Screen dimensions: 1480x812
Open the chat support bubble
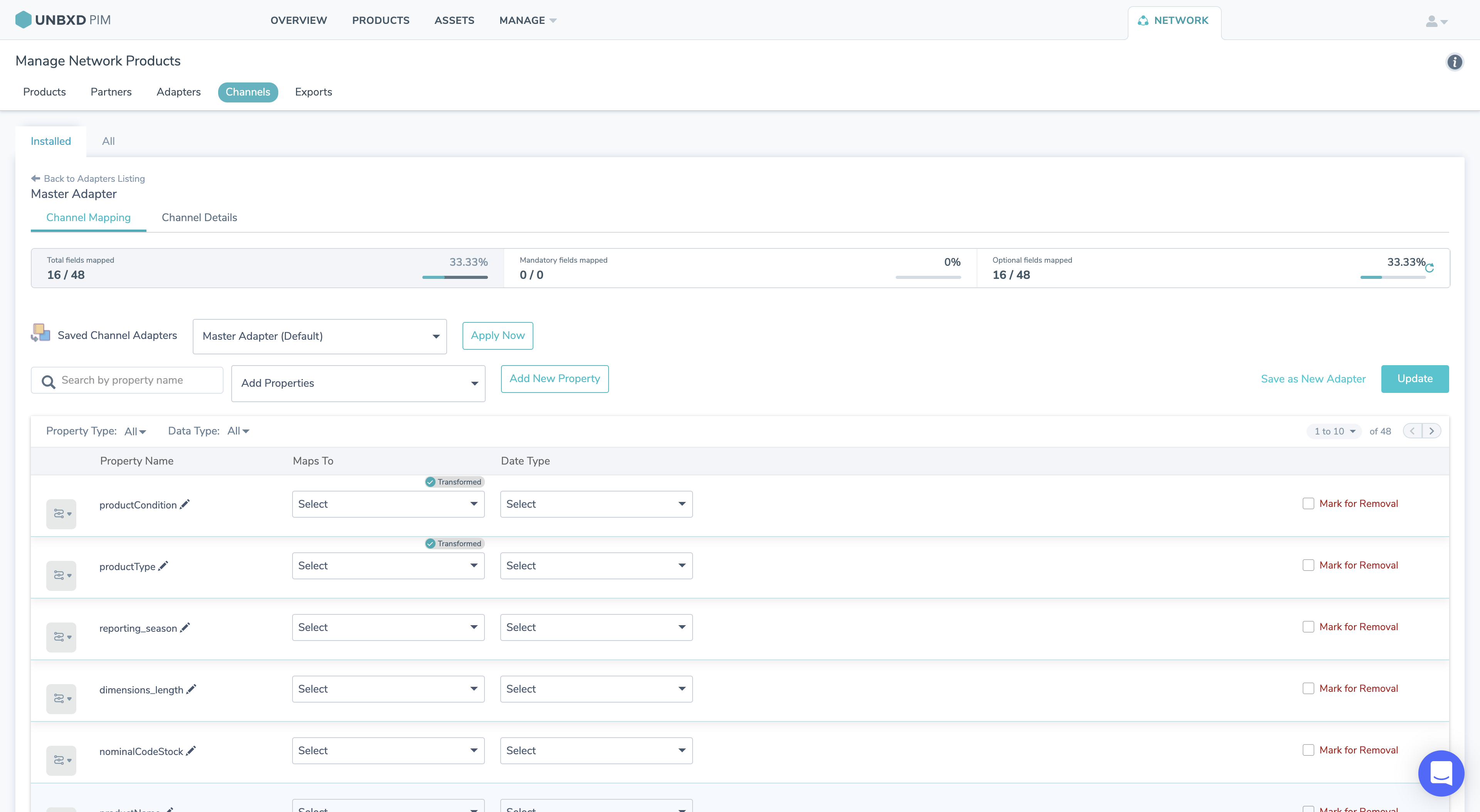point(1441,773)
